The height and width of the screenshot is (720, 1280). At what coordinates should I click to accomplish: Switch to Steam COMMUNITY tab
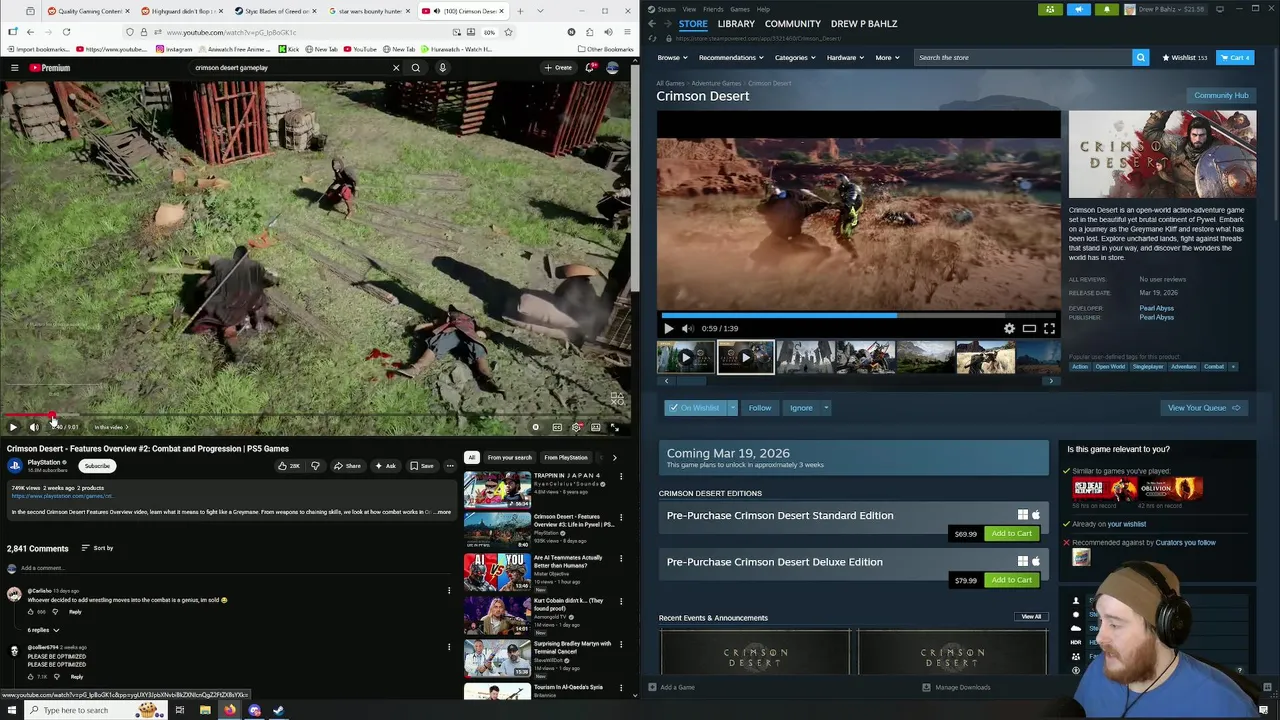pyautogui.click(x=793, y=23)
